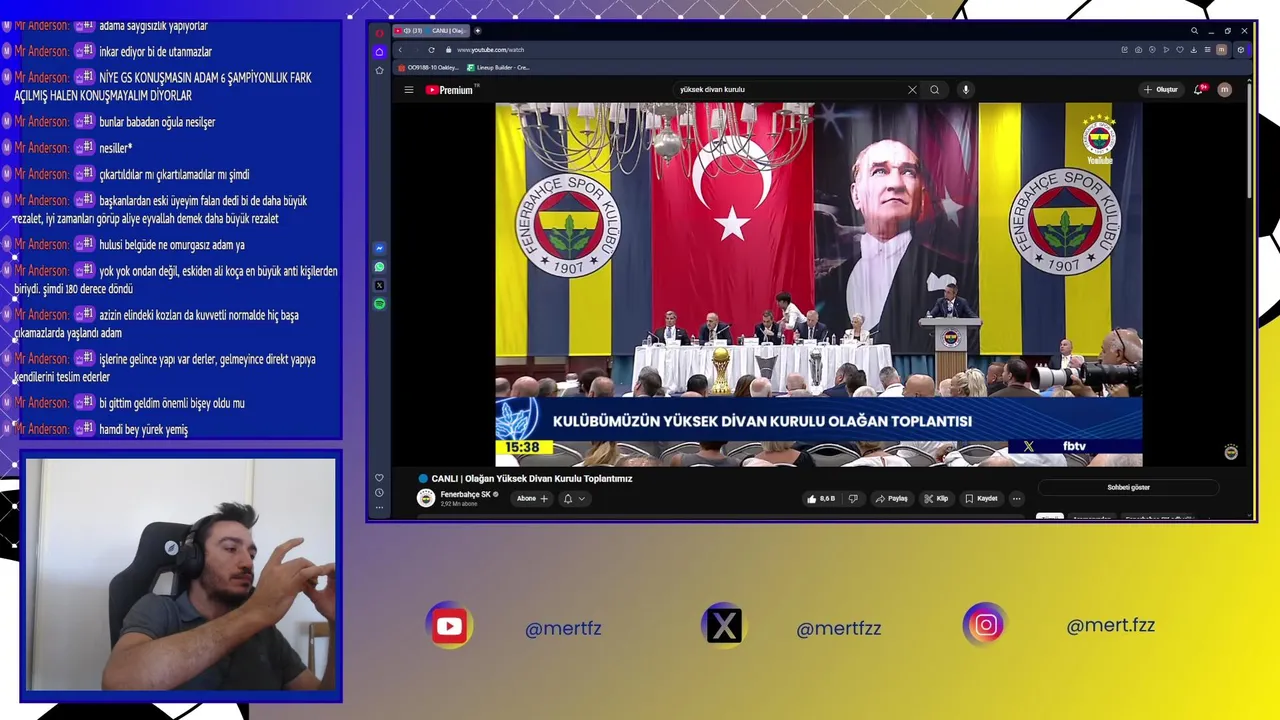Open X (Twitter) in the Opera sidebar
This screenshot has height=720, width=1280.
point(379,285)
